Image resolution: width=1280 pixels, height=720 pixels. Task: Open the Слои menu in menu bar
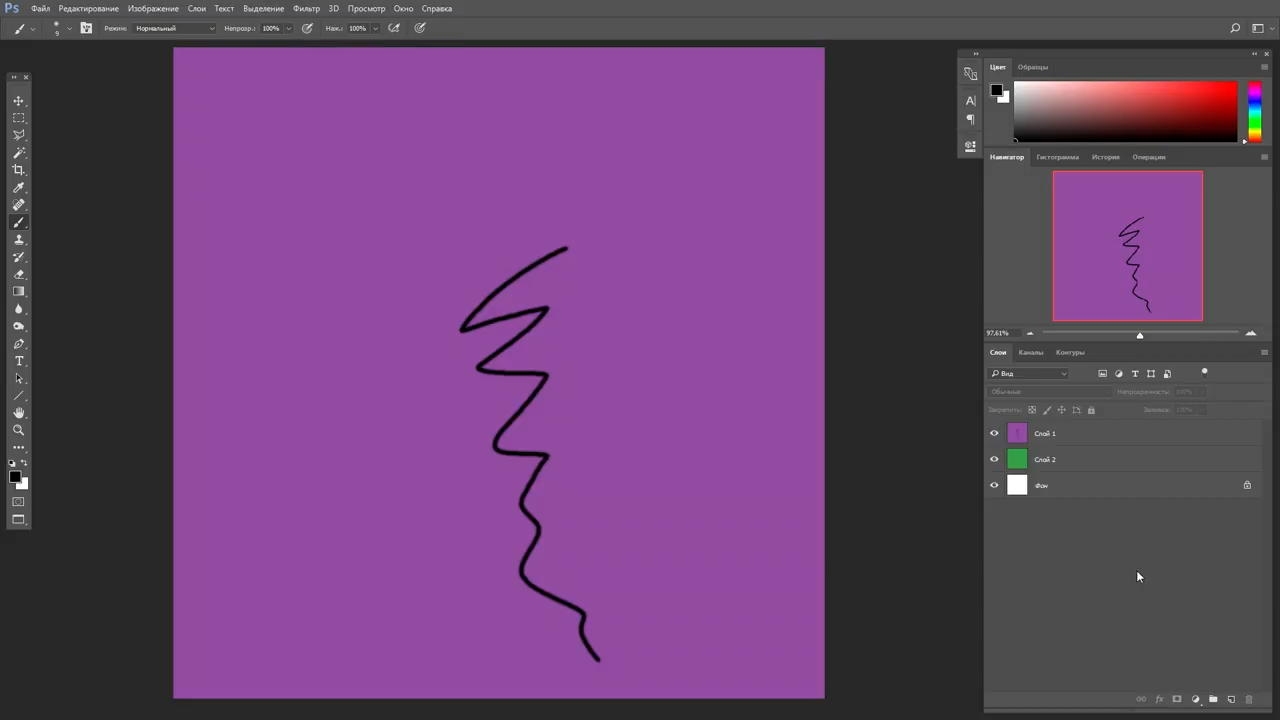(x=197, y=8)
